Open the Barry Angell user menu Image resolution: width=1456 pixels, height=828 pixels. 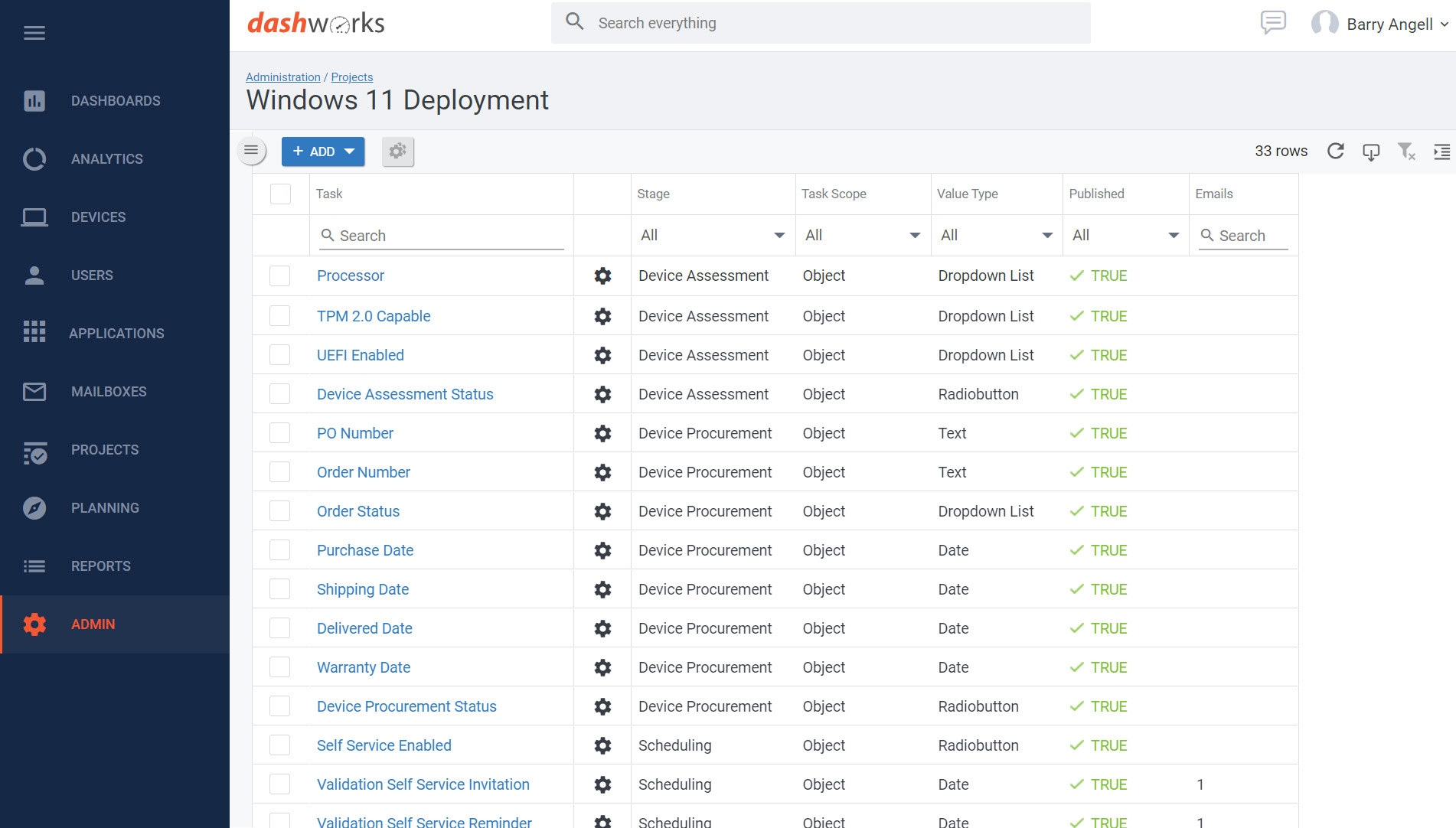pyautogui.click(x=1380, y=24)
